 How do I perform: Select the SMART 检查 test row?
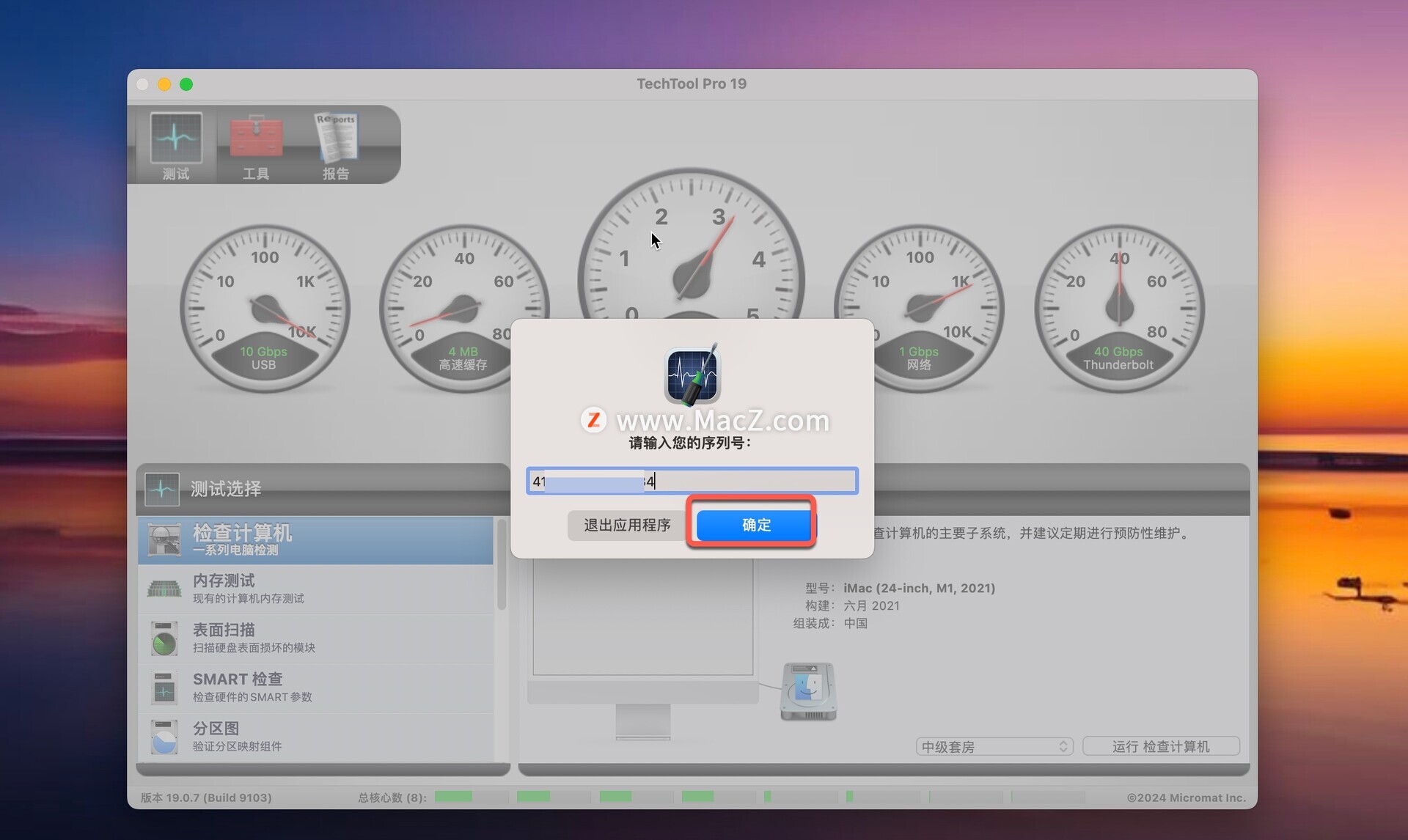tap(315, 688)
